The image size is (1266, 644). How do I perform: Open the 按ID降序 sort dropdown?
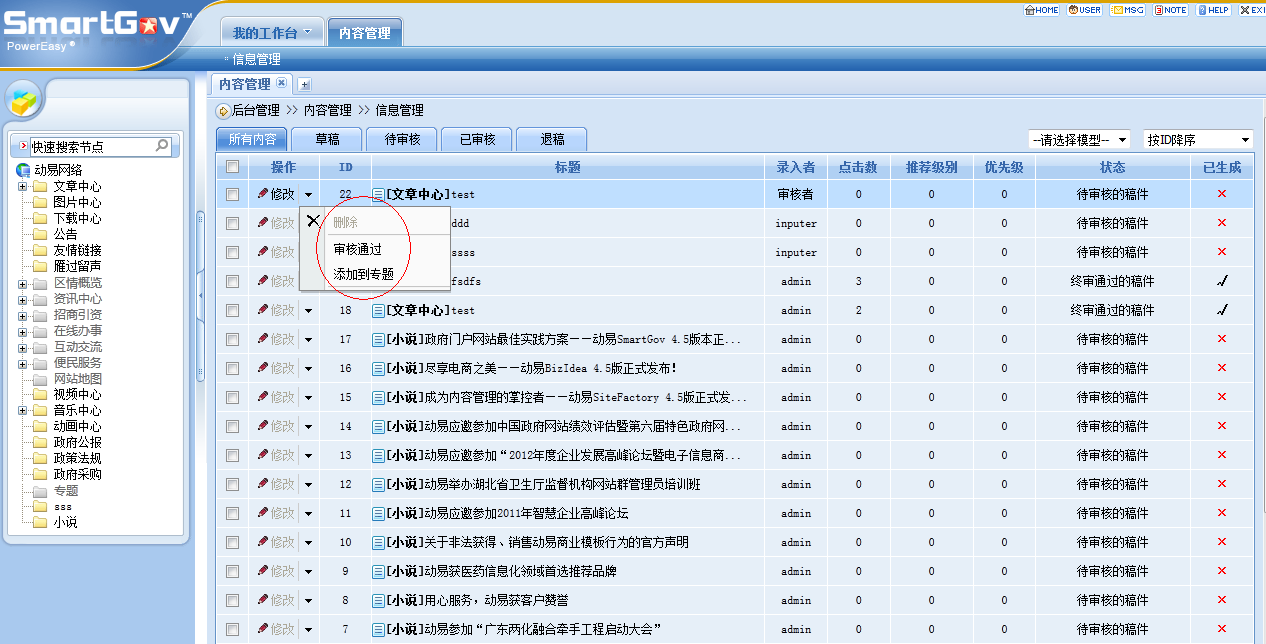[x=1198, y=140]
